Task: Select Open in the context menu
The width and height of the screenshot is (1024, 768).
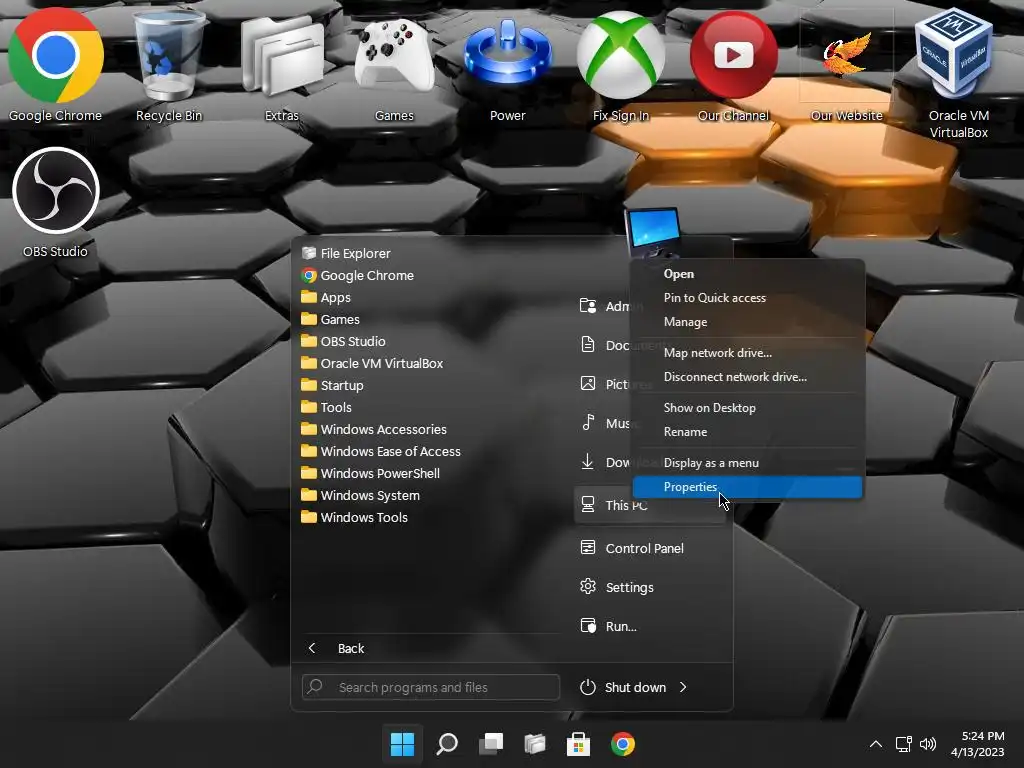Action: [747, 274]
